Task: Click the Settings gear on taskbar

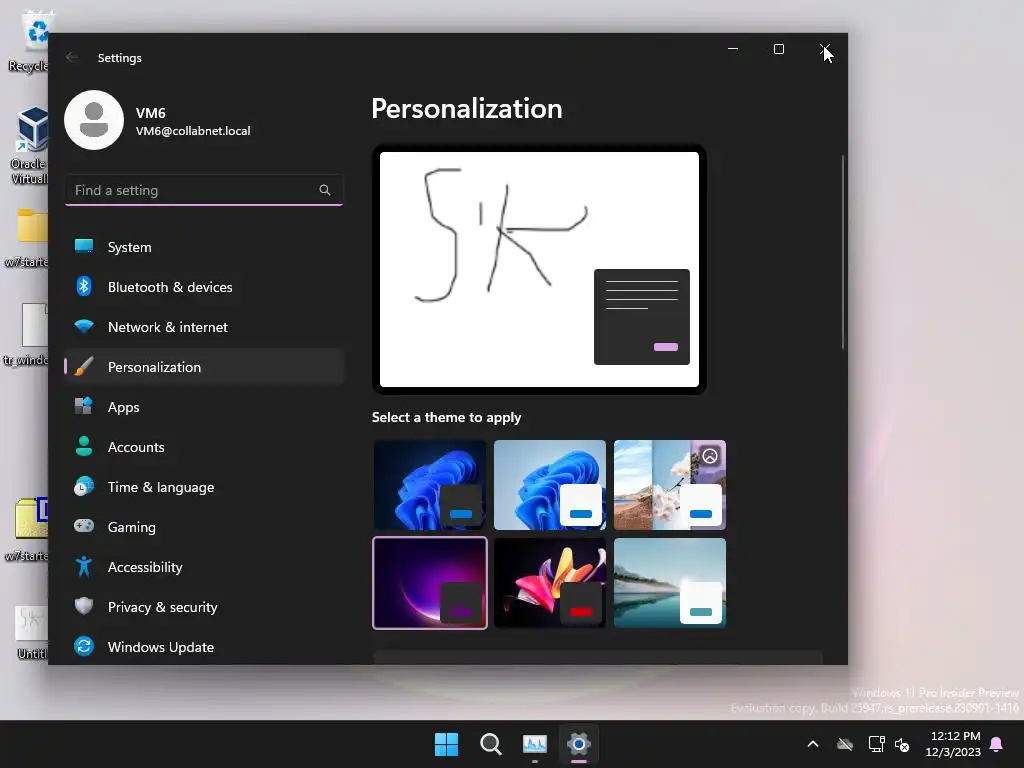Action: tap(579, 744)
